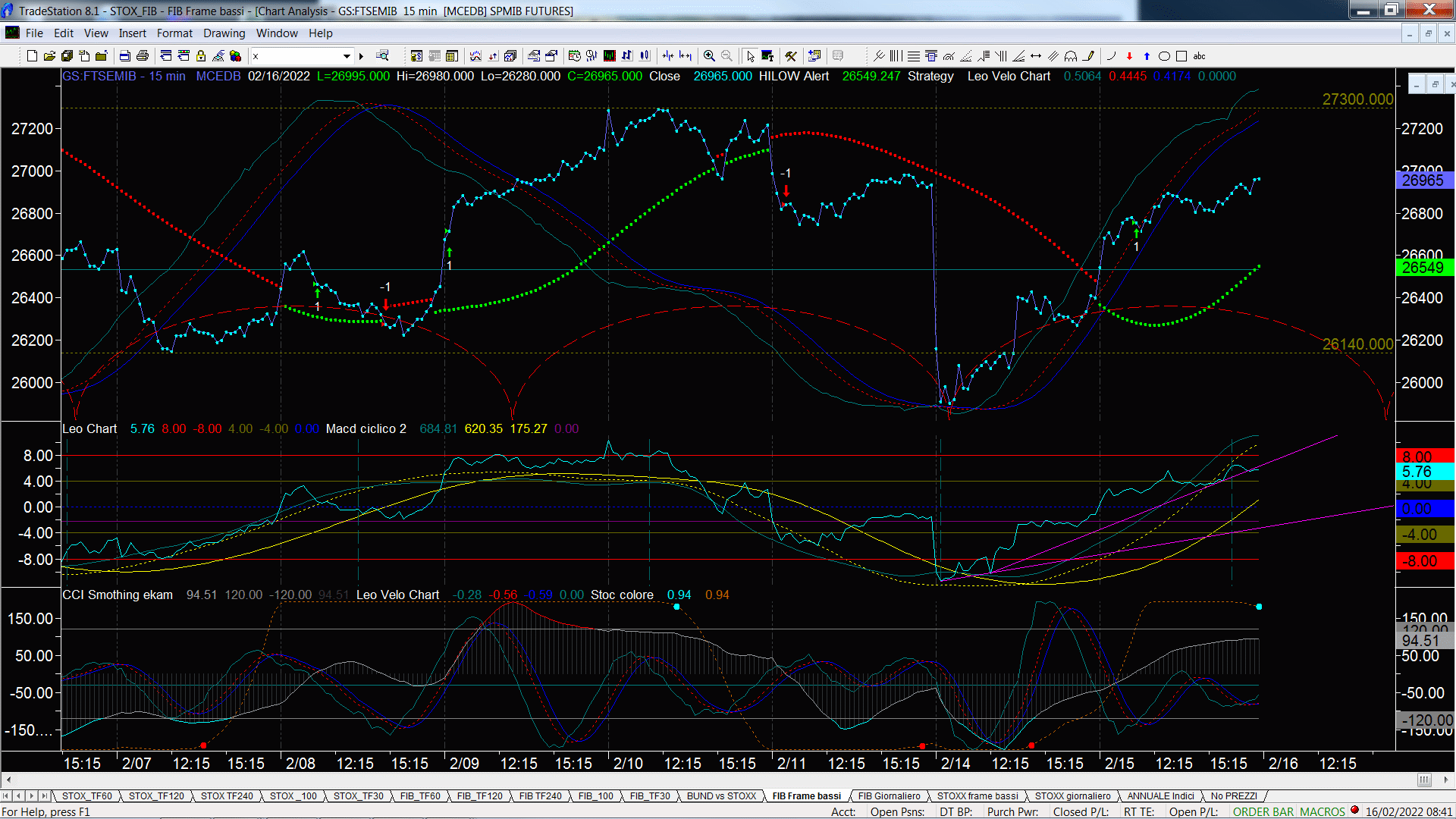
Task: Open the File menu
Action: (x=34, y=33)
